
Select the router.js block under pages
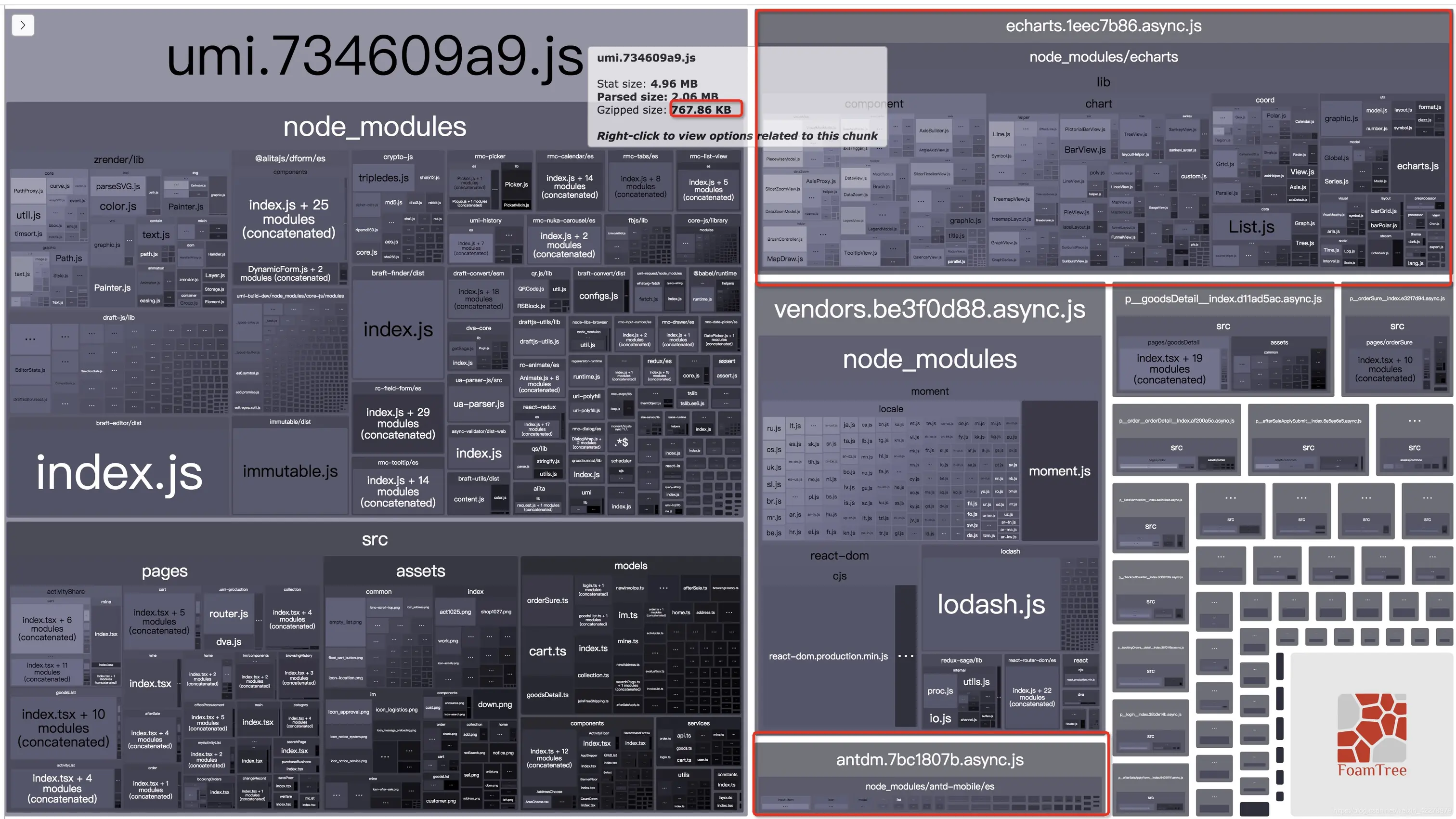coord(228,614)
